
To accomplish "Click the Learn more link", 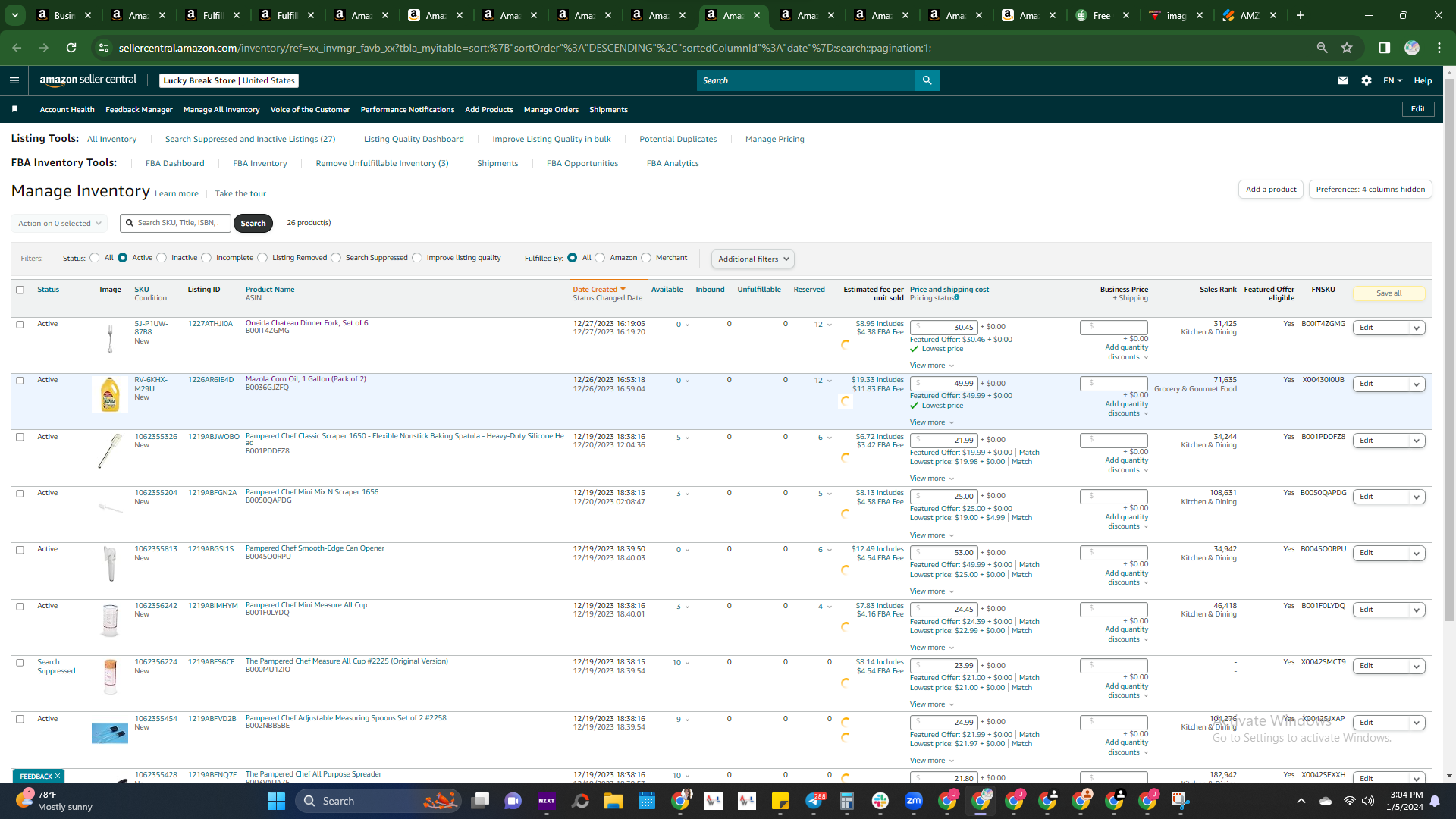I will 177,194.
